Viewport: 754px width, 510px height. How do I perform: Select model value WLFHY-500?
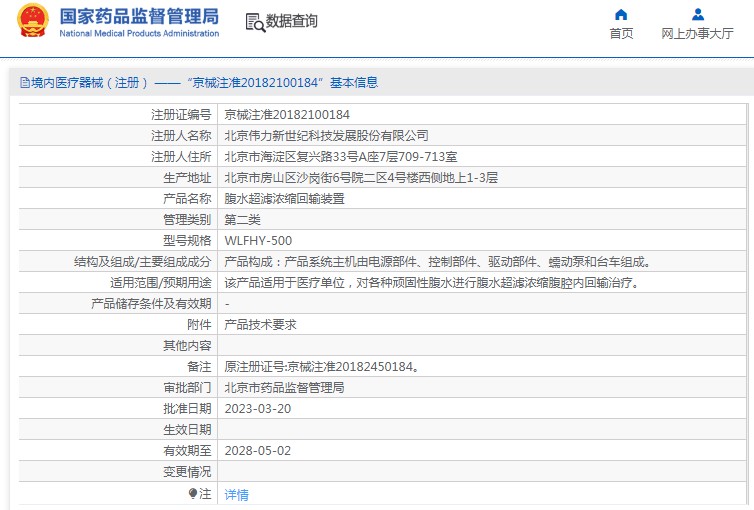pyautogui.click(x=258, y=241)
